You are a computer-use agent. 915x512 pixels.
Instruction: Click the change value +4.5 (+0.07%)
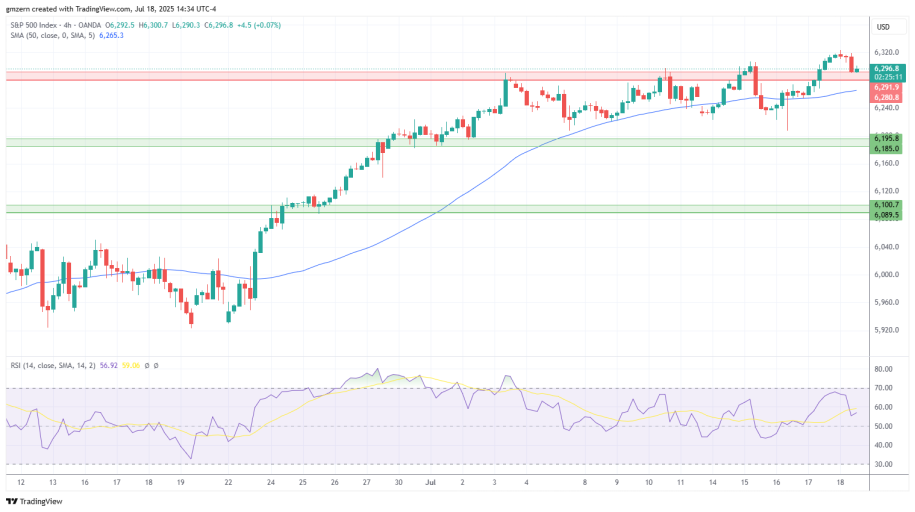259,25
